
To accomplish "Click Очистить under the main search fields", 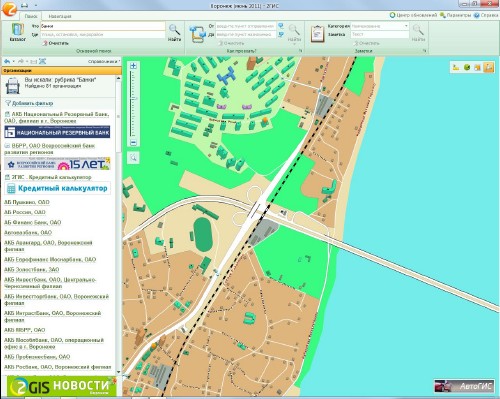I will click(56, 43).
